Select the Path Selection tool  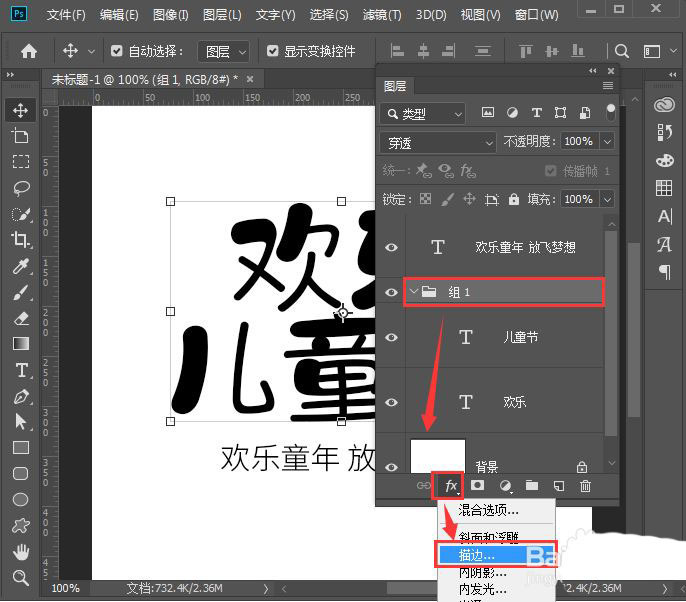(20, 422)
